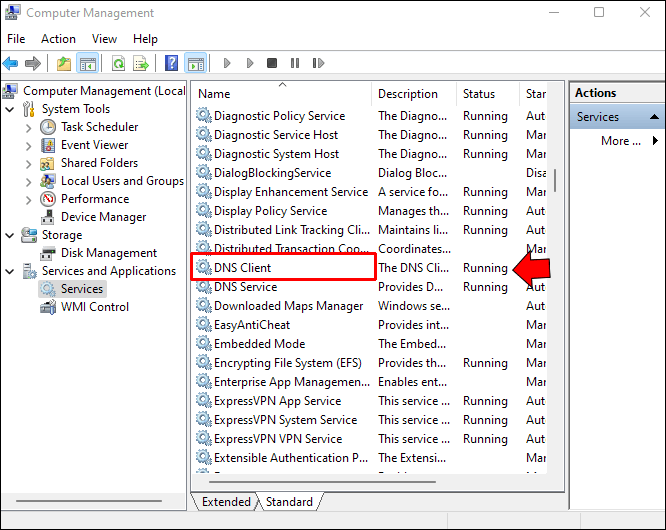
Task: Expand More Actions arrow in Actions pane
Action: pyautogui.click(x=655, y=141)
